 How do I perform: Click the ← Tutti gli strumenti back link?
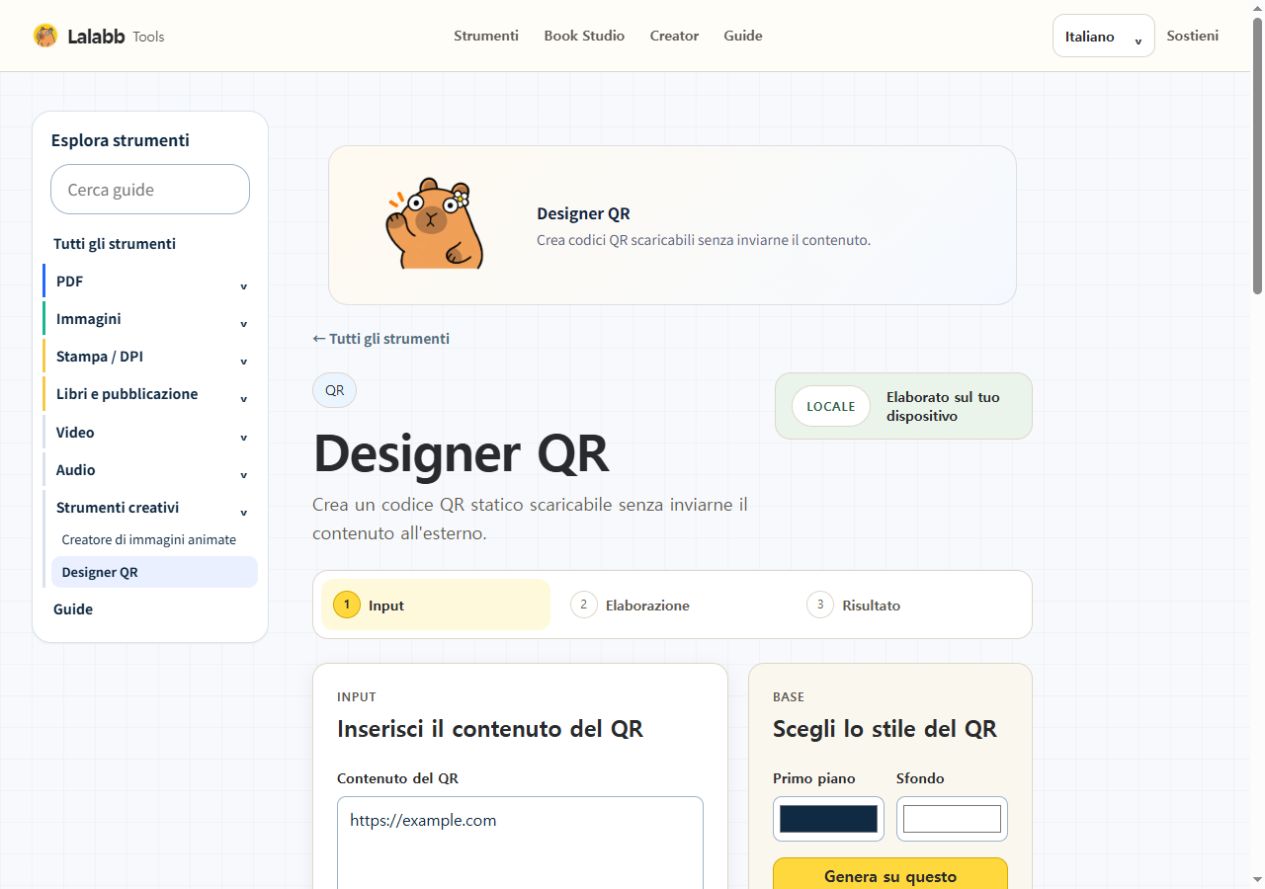coord(381,339)
